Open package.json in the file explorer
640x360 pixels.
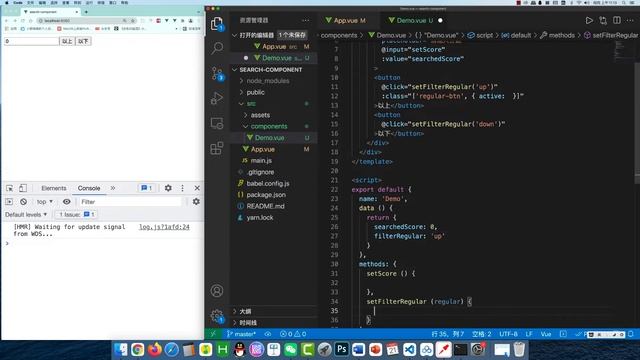(266, 195)
